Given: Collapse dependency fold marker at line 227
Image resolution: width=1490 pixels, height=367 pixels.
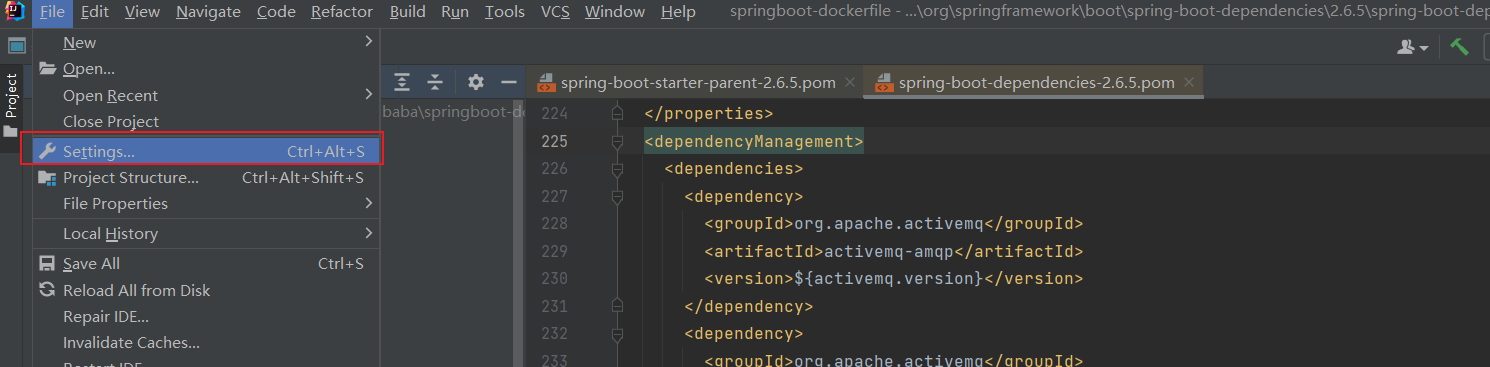Looking at the screenshot, I should 617,196.
